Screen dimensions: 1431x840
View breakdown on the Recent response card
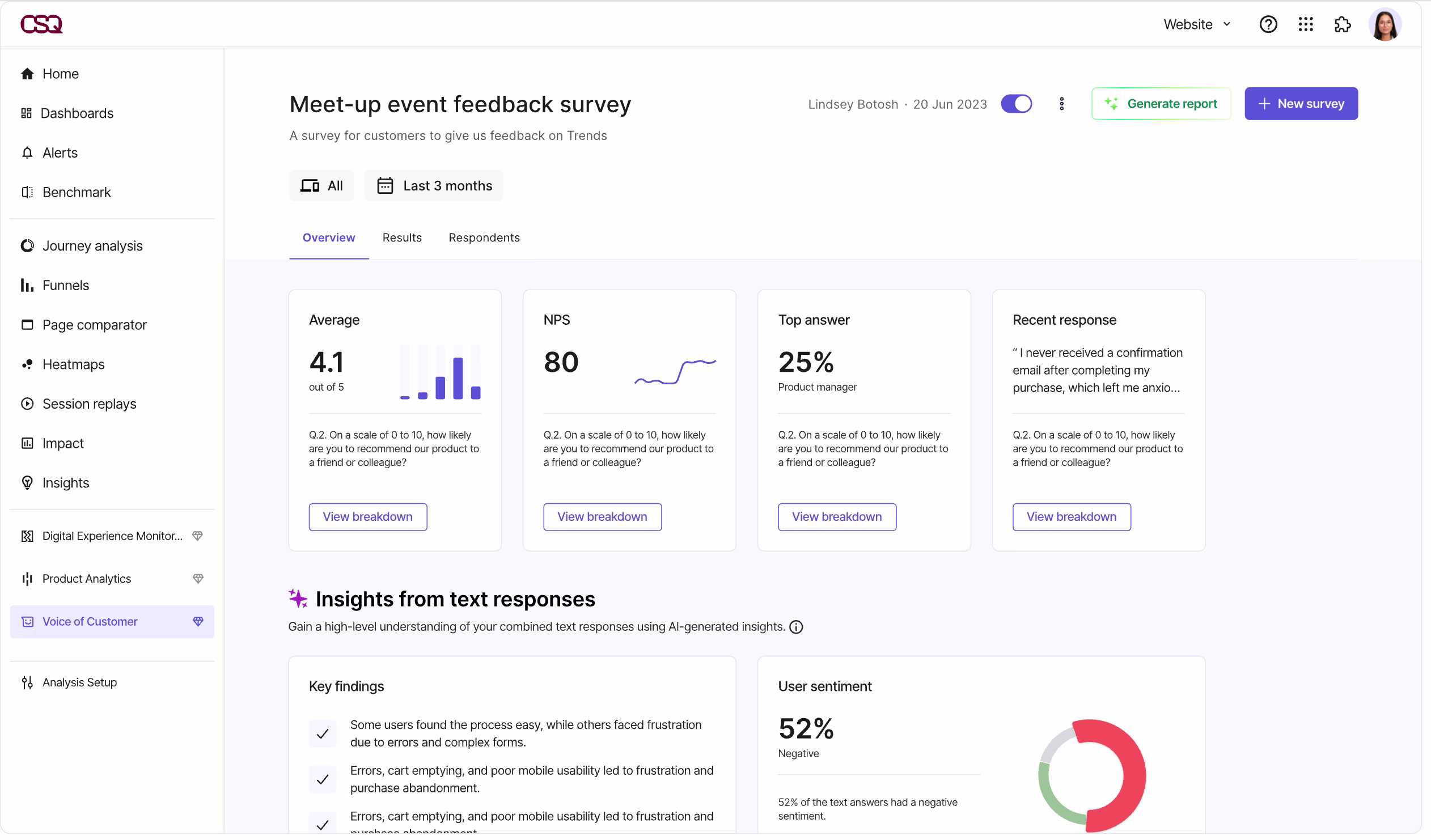click(x=1072, y=517)
